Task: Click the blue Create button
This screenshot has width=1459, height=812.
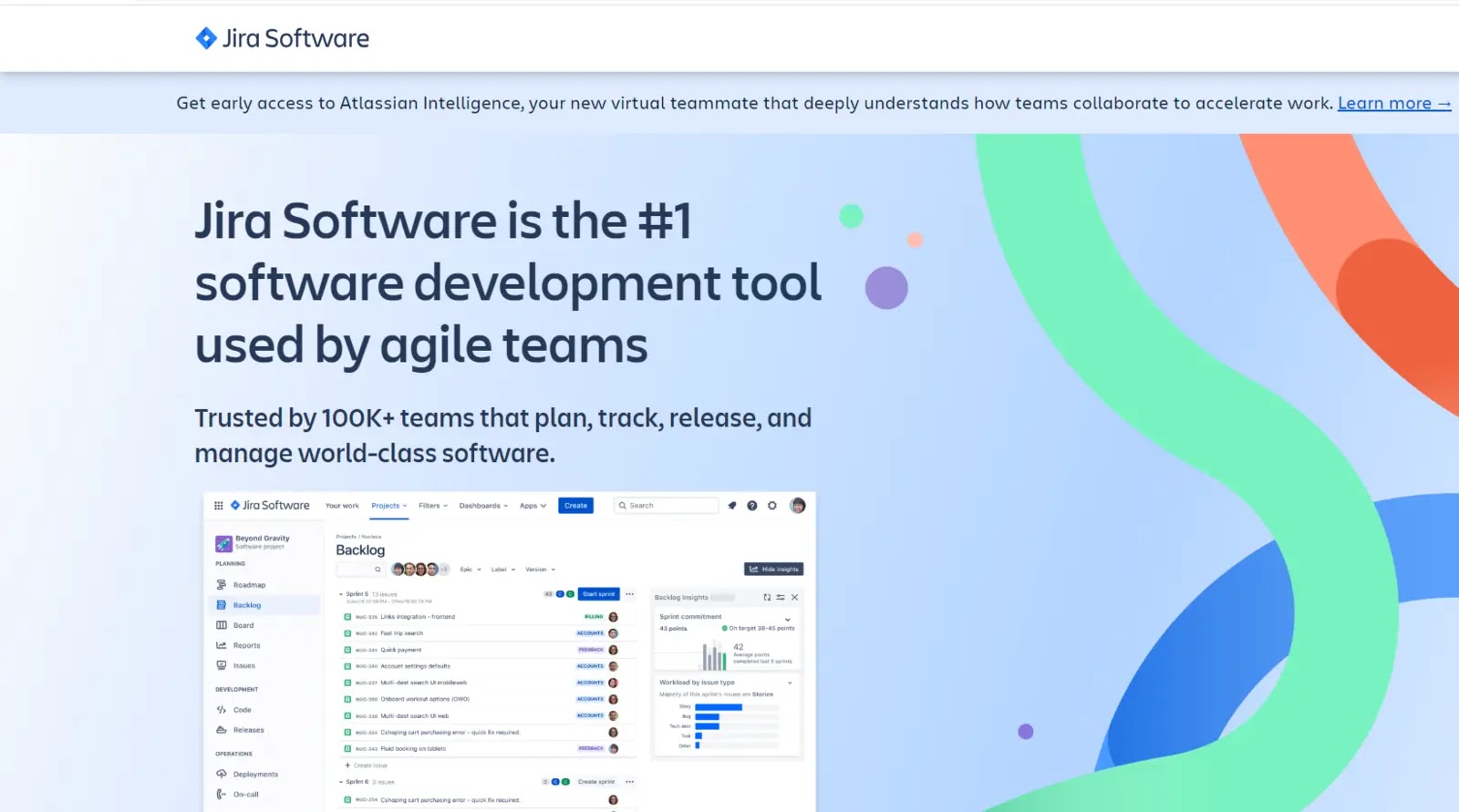Action: click(575, 506)
